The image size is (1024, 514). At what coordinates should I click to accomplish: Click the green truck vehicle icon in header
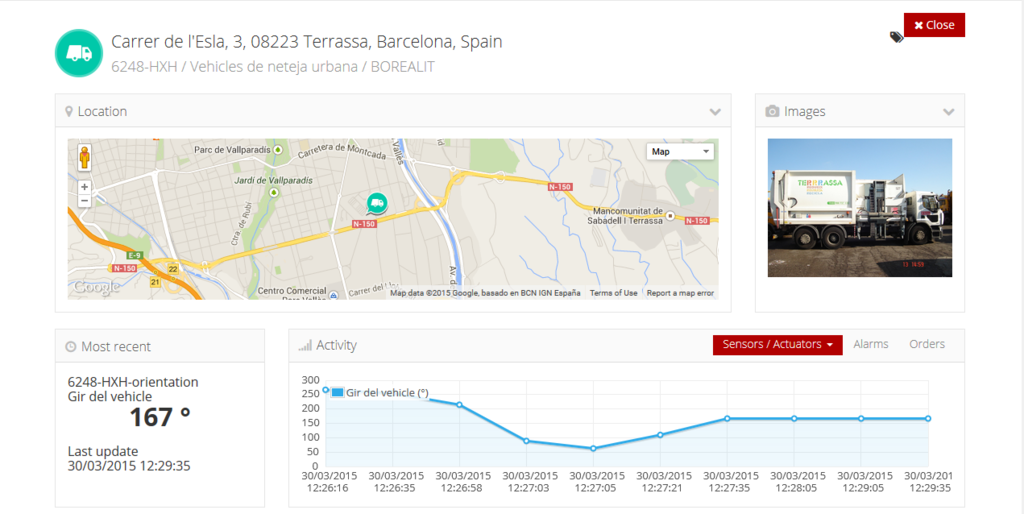[79, 53]
